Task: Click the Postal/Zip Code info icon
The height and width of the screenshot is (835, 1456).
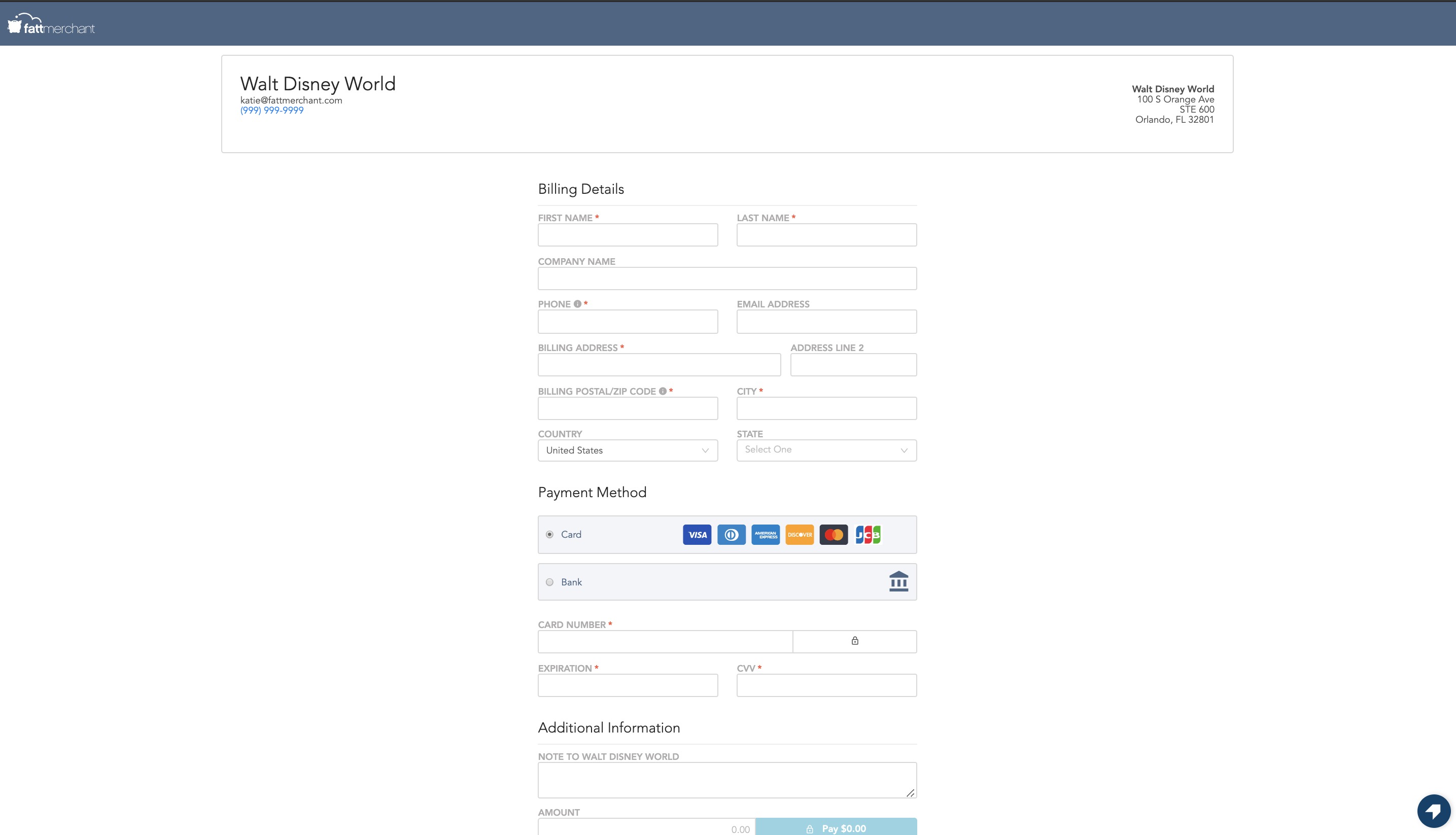Action: 663,391
